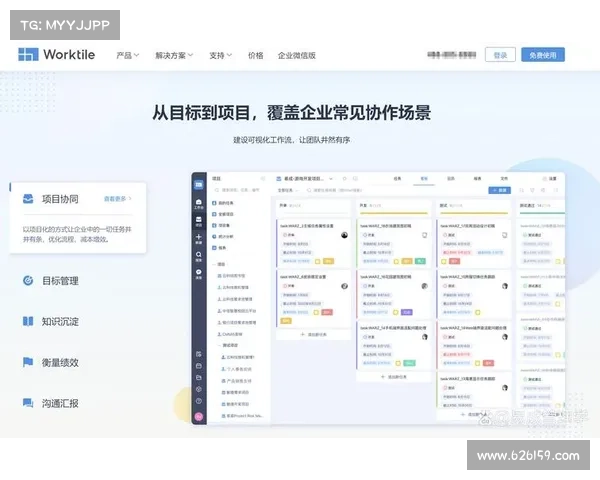Screen dimensions: 600x480
Task: Click the 设置 gear in project header
Action: click(x=549, y=179)
